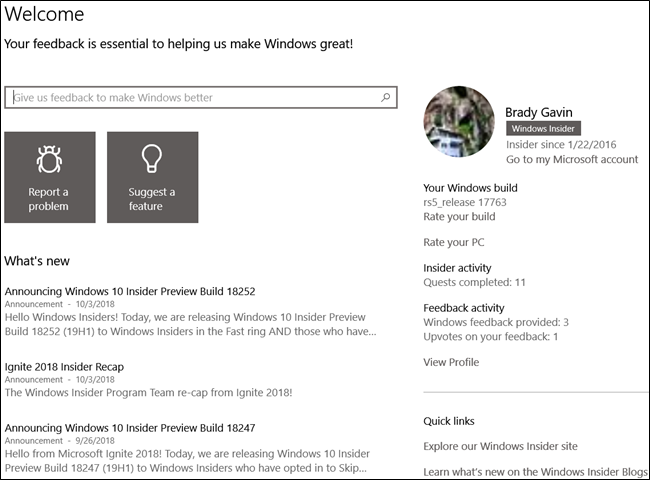
Task: Open Build 18247 announcement
Action: tap(130, 428)
